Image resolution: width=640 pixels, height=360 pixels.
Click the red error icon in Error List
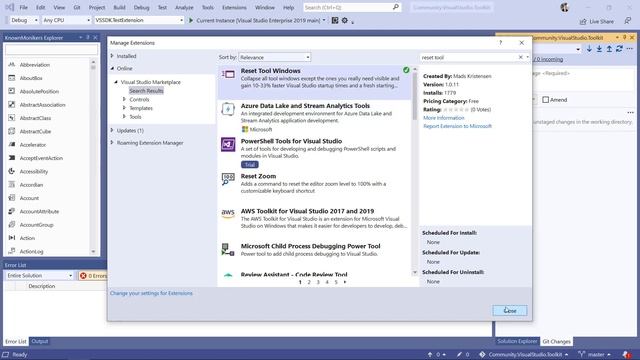tap(83, 276)
